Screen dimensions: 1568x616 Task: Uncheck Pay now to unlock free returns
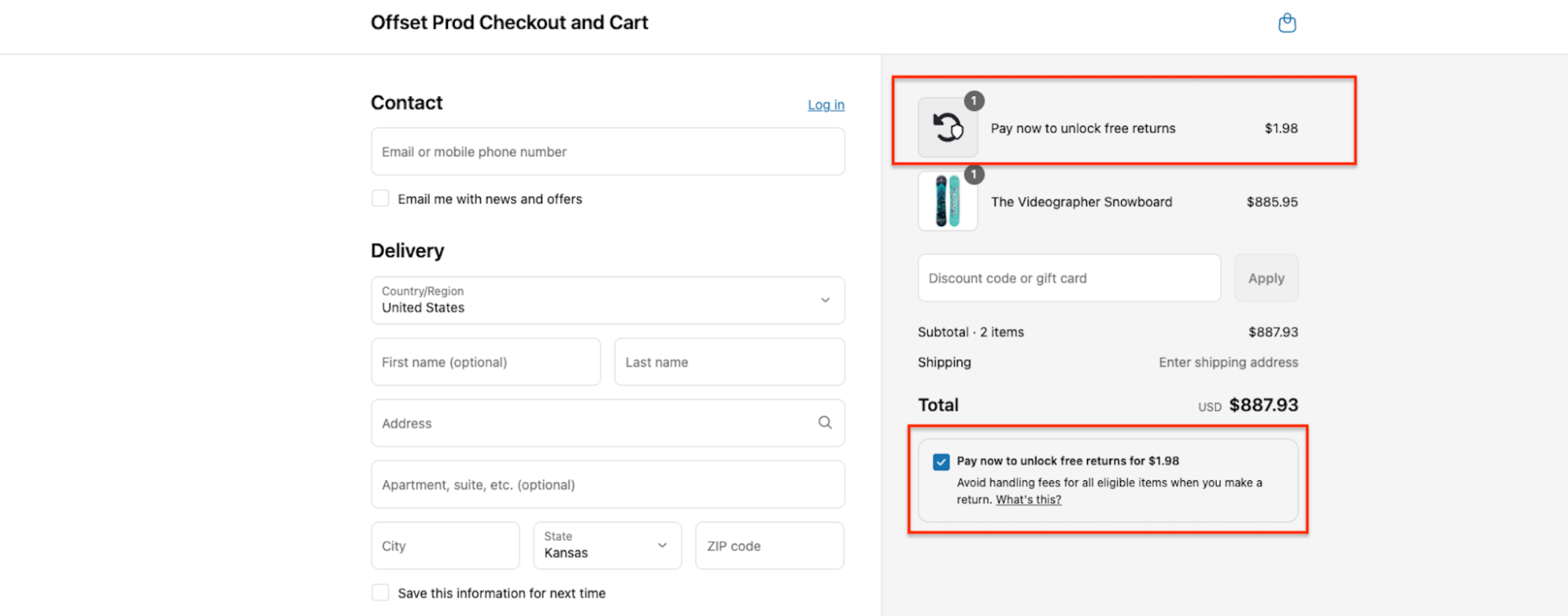coord(941,462)
